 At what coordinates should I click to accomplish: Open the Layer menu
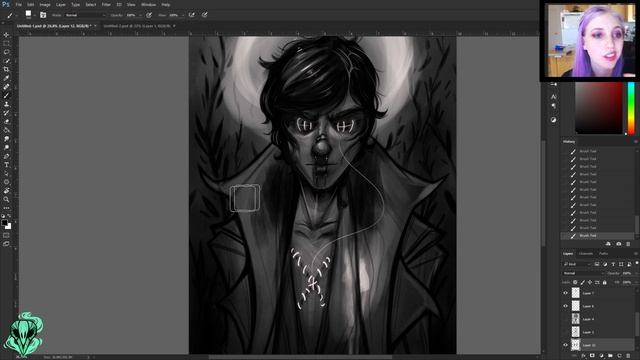click(x=61, y=4)
